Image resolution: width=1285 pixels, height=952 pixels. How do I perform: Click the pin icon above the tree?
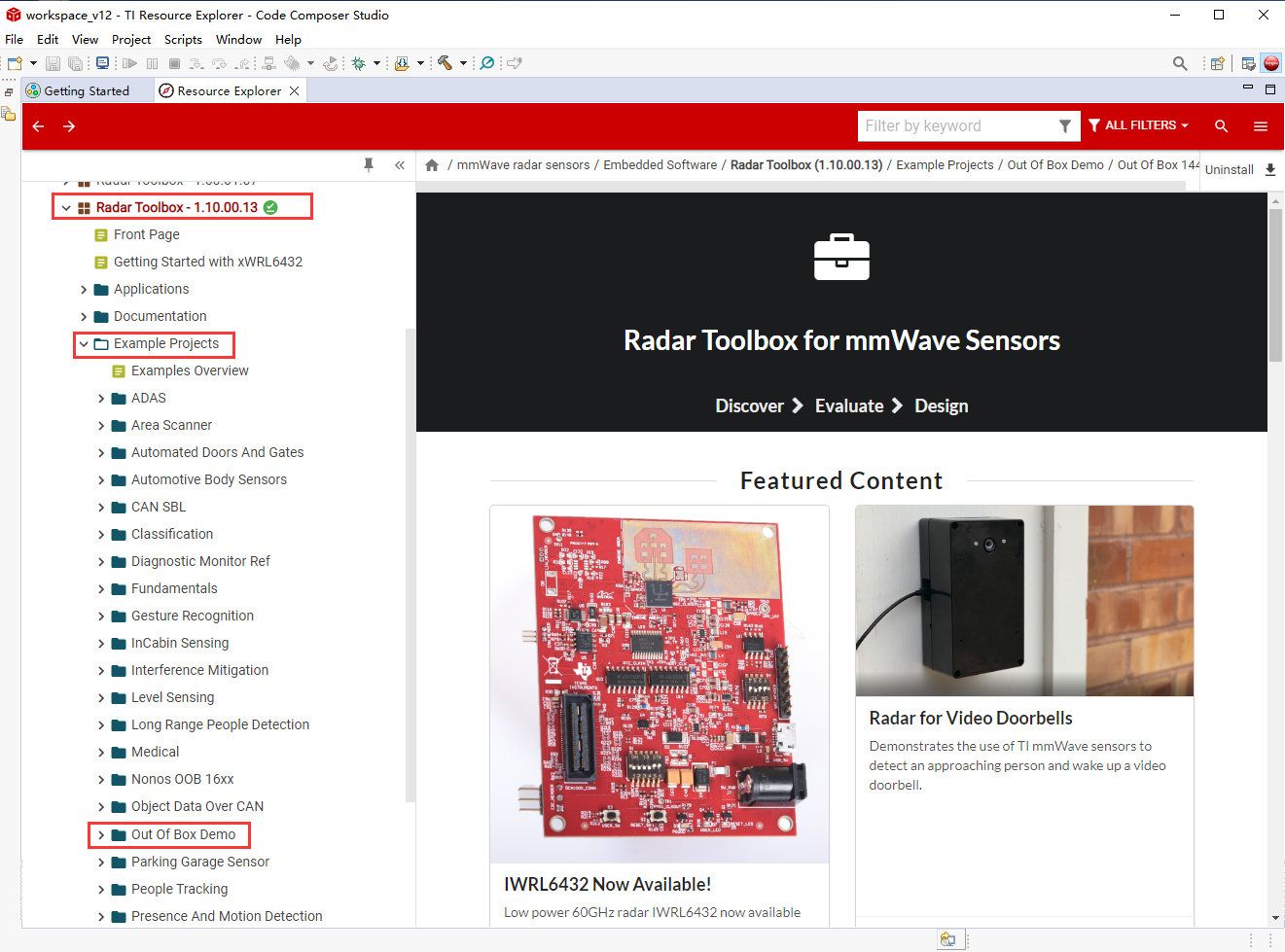coord(369,165)
